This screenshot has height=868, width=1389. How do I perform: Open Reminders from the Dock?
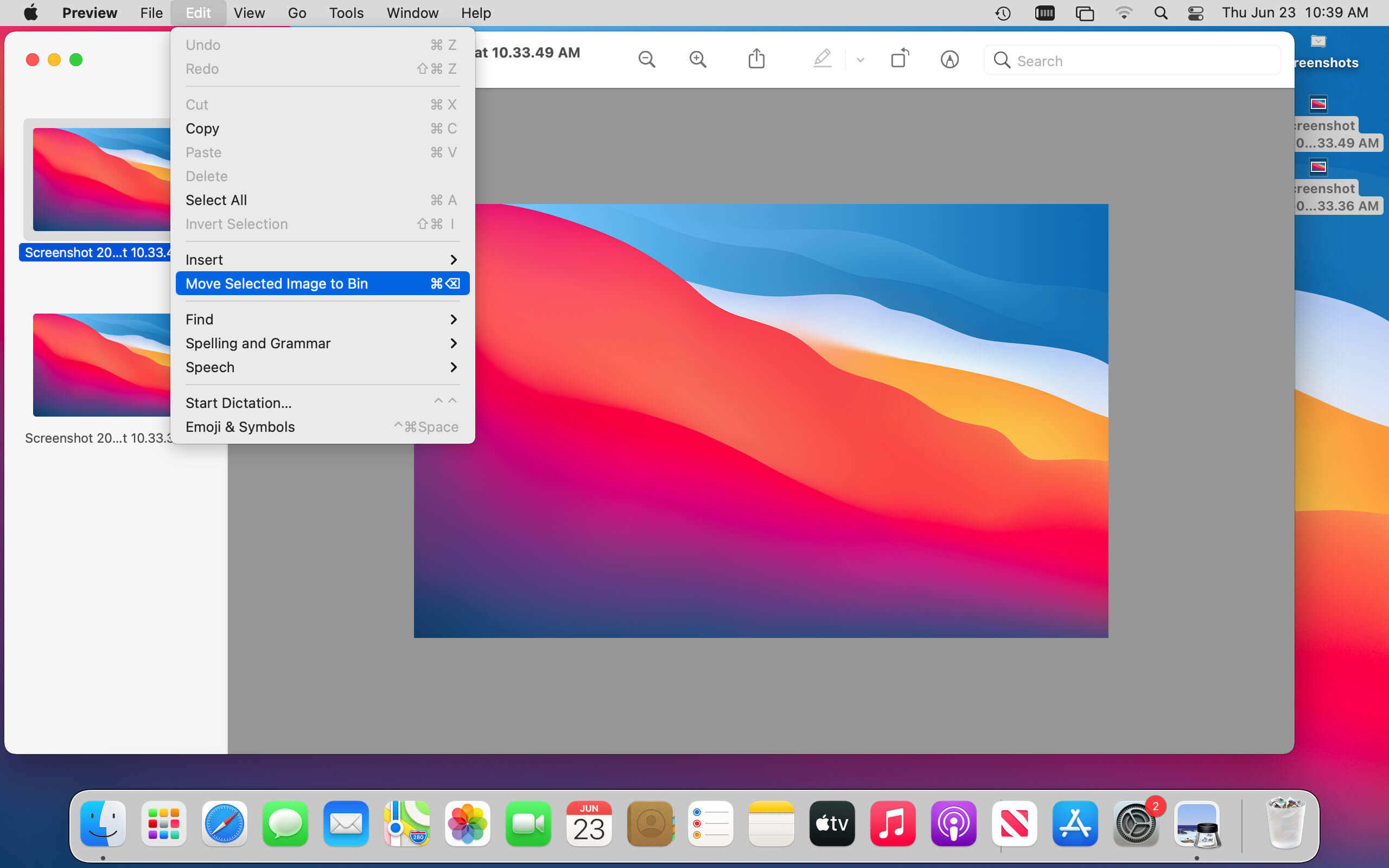pyautogui.click(x=711, y=824)
